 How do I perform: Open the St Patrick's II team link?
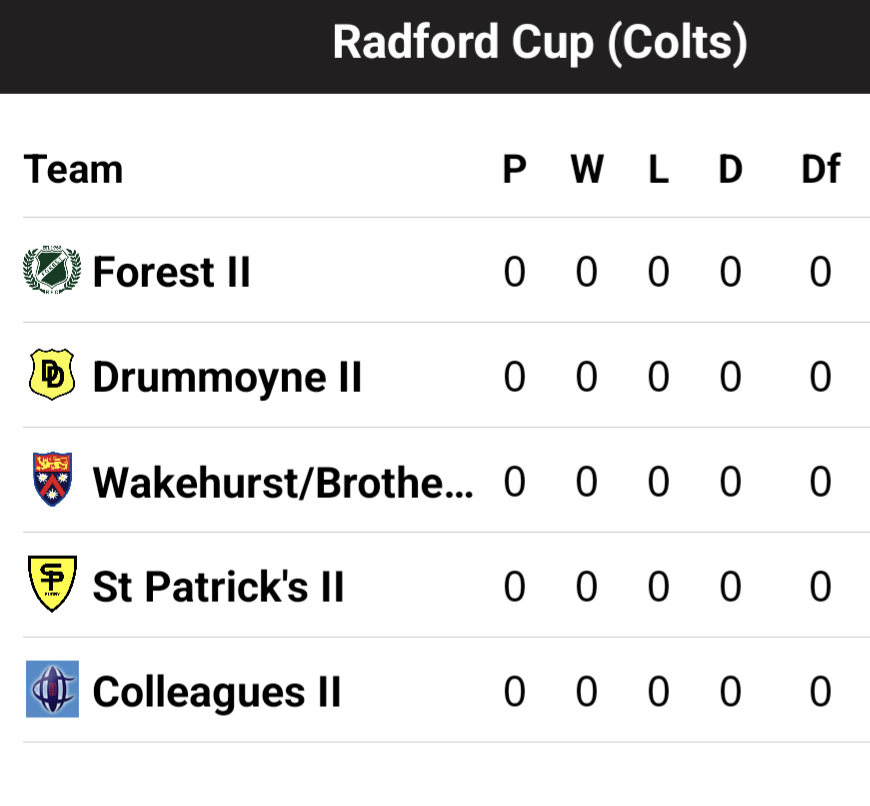(x=218, y=587)
